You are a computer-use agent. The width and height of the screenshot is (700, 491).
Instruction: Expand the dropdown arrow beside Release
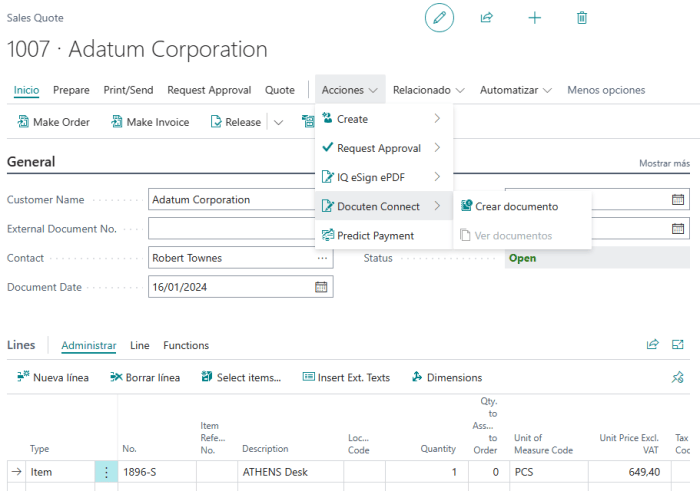pos(278,122)
